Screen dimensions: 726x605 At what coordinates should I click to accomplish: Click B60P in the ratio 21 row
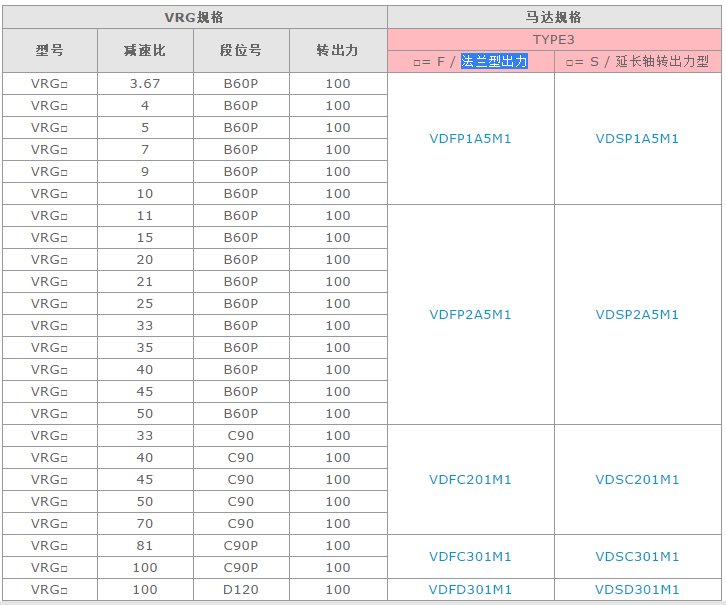(241, 281)
